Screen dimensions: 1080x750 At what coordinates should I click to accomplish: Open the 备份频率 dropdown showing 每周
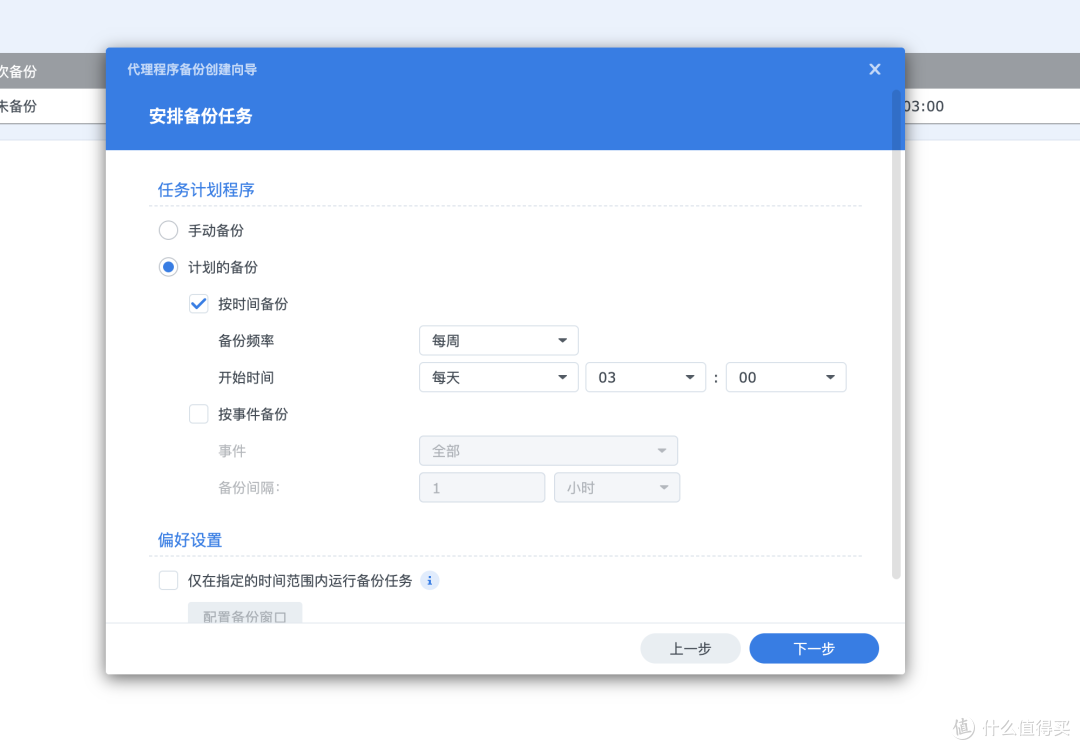coord(499,340)
